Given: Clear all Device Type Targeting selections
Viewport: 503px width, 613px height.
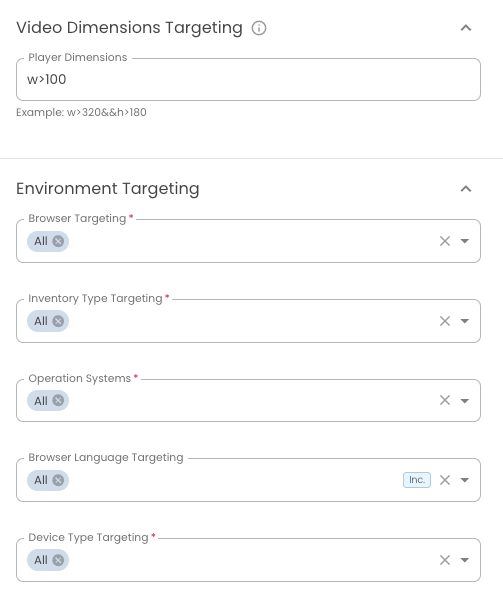Looking at the screenshot, I should coord(445,560).
